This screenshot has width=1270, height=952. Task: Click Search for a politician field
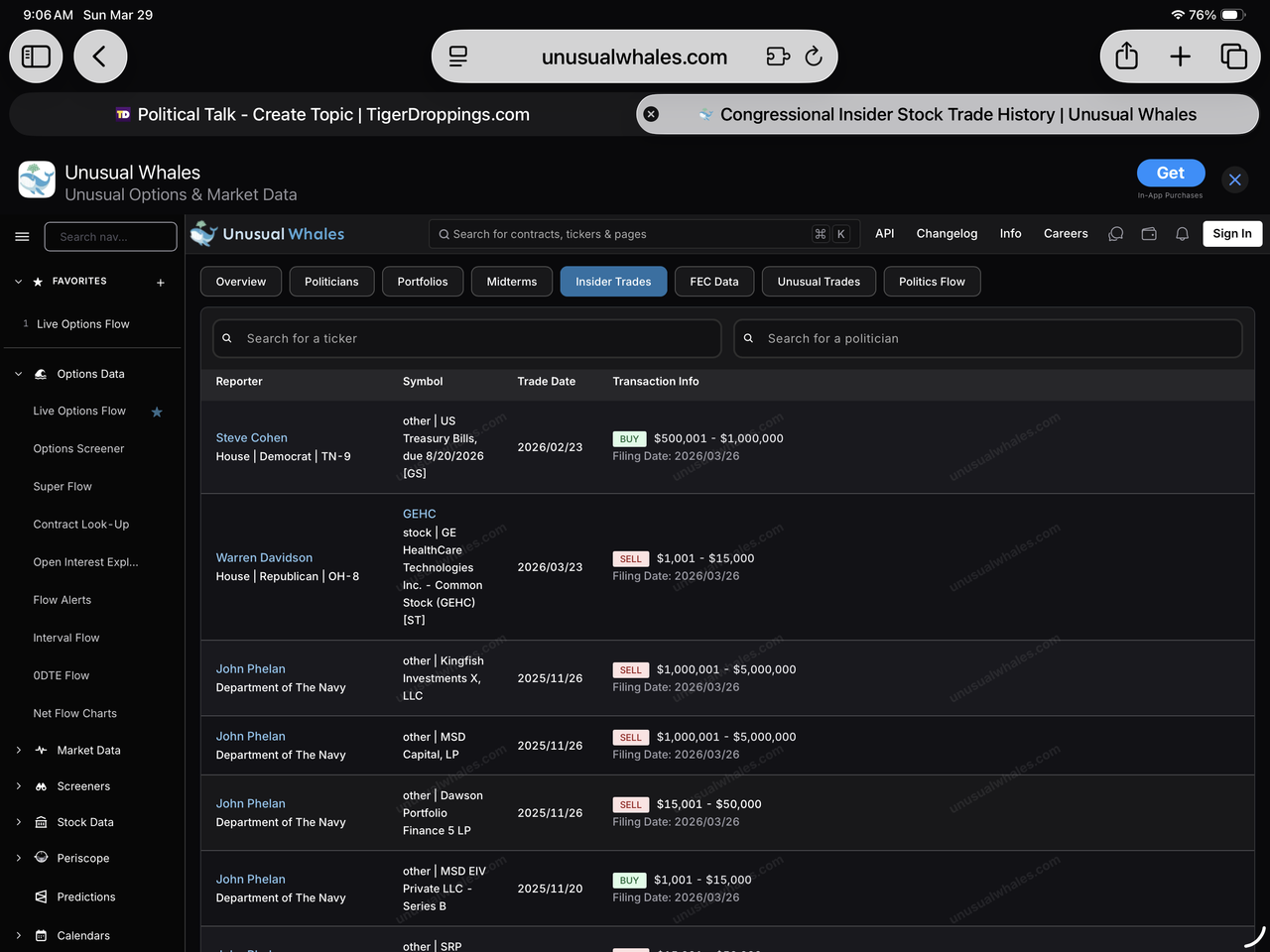point(988,338)
